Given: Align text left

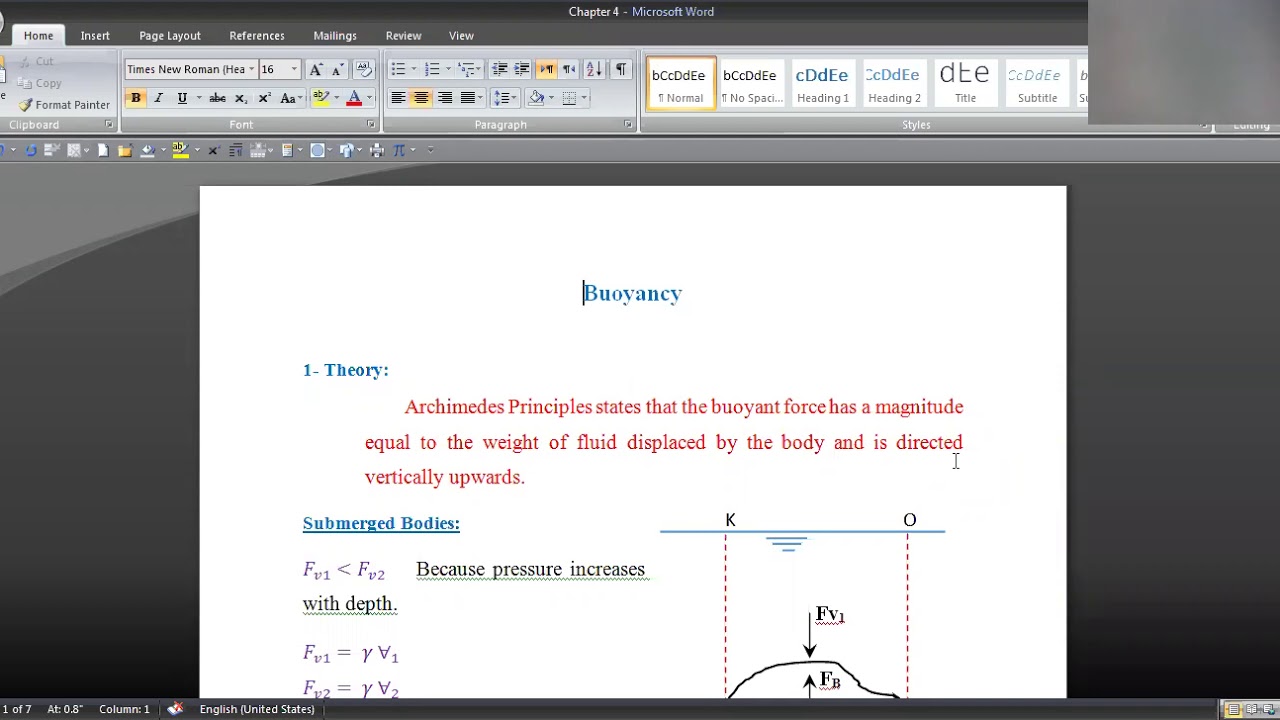Looking at the screenshot, I should (398, 98).
